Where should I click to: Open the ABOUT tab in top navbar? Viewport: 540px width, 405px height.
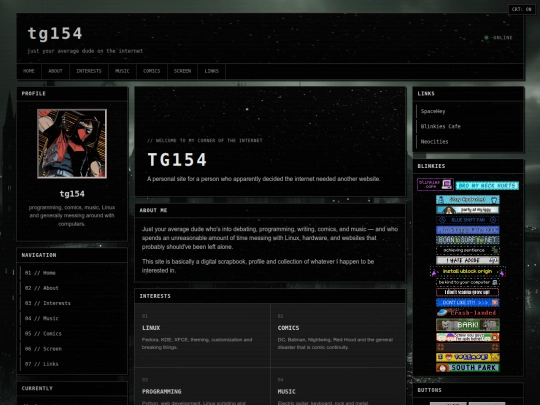pos(55,71)
